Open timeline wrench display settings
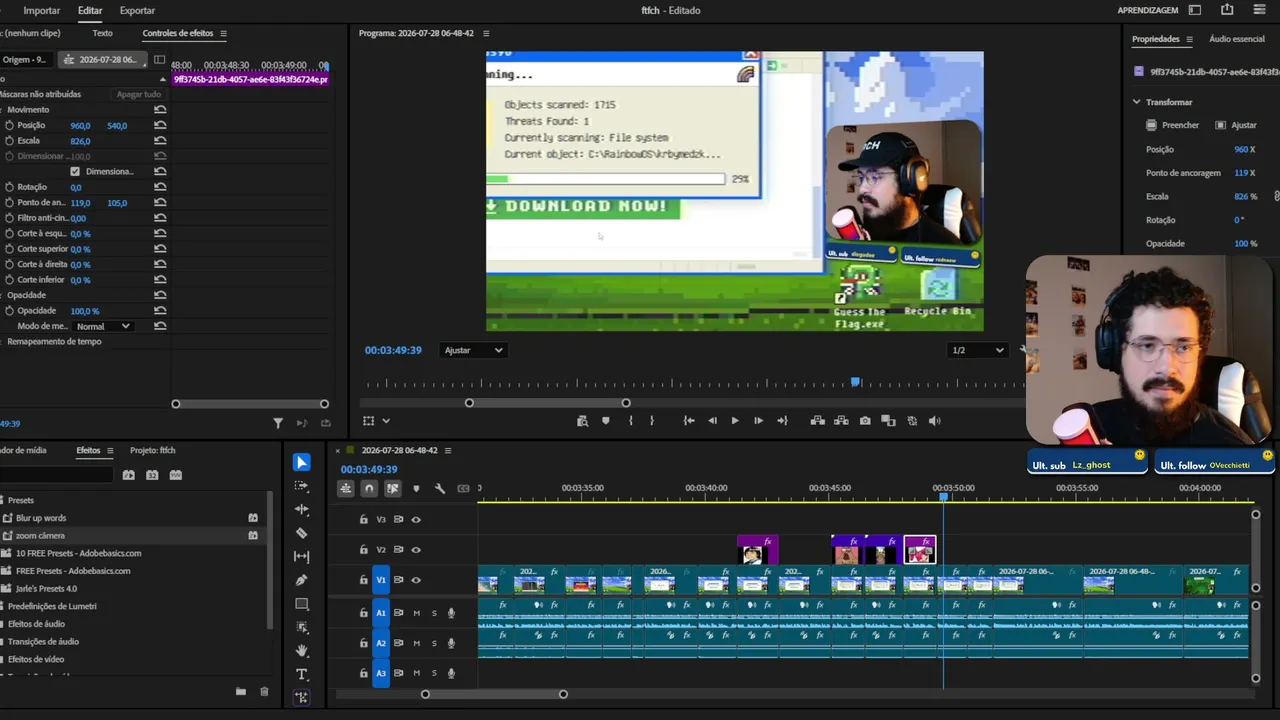The width and height of the screenshot is (1280, 720). coord(440,488)
